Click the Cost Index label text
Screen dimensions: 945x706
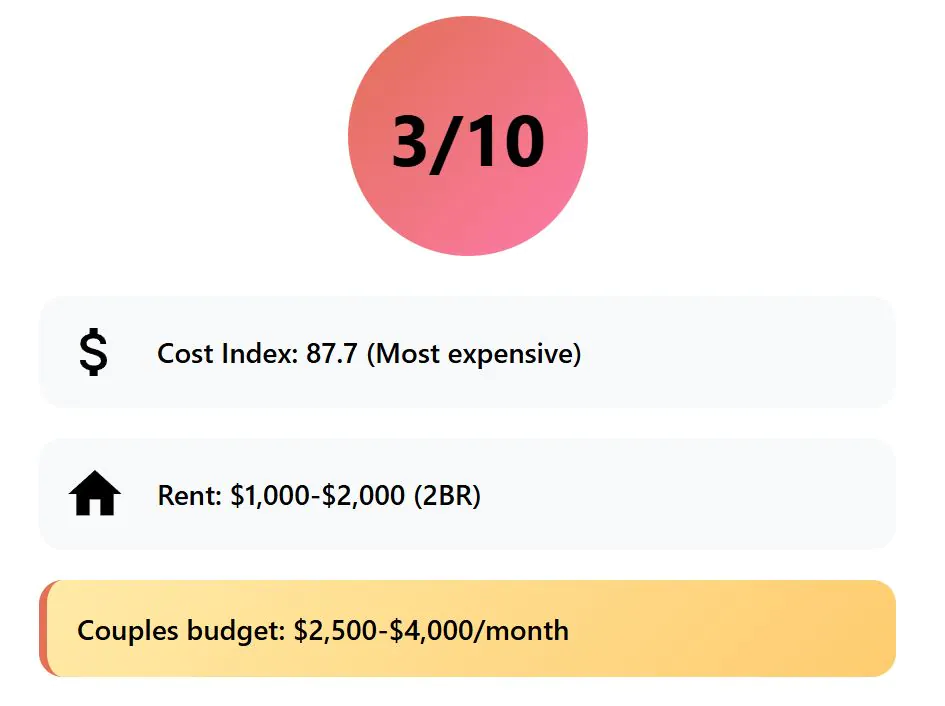228,353
